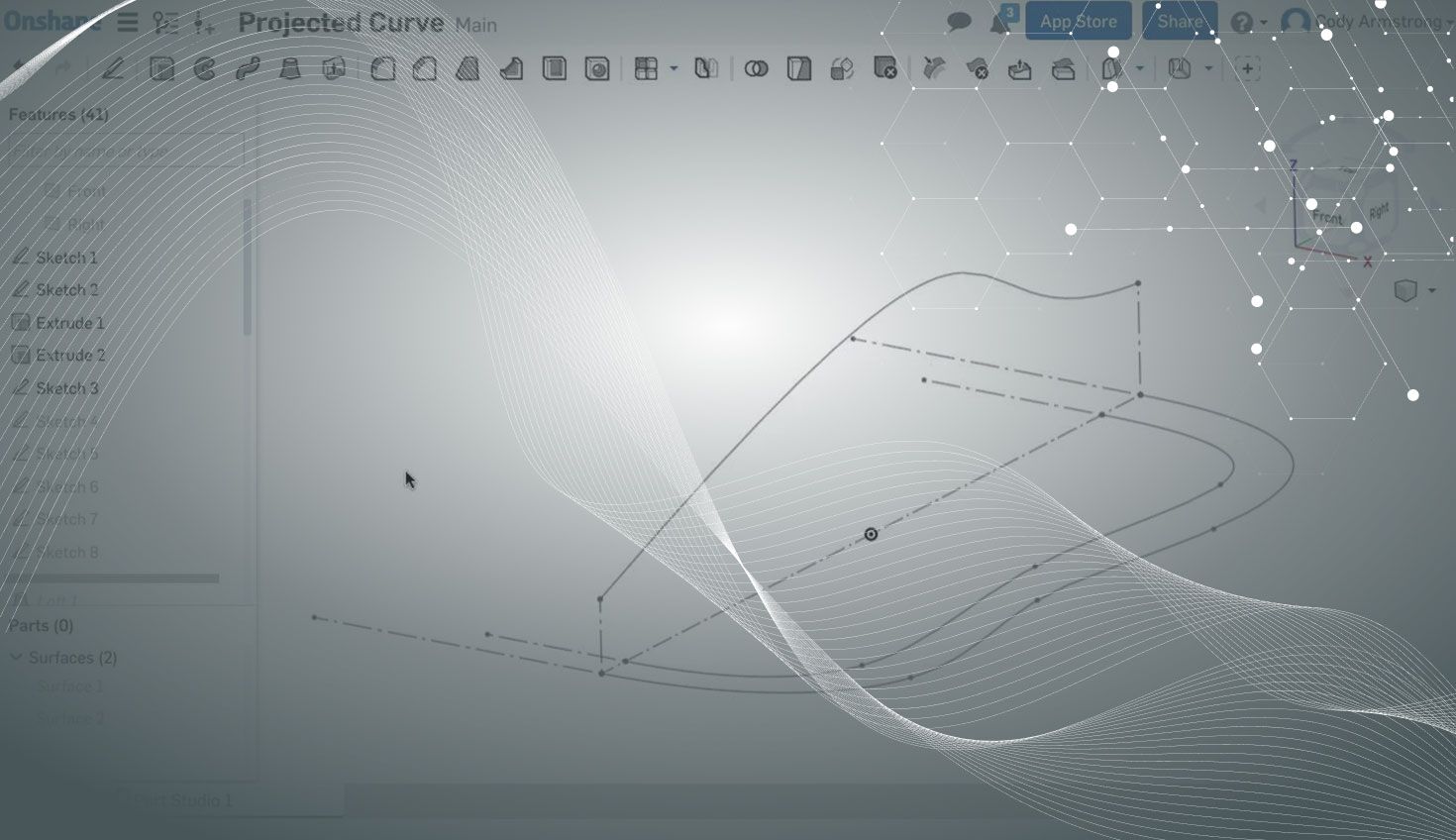Open the notifications bell
Image resolution: width=1456 pixels, height=840 pixels.
(1000, 23)
